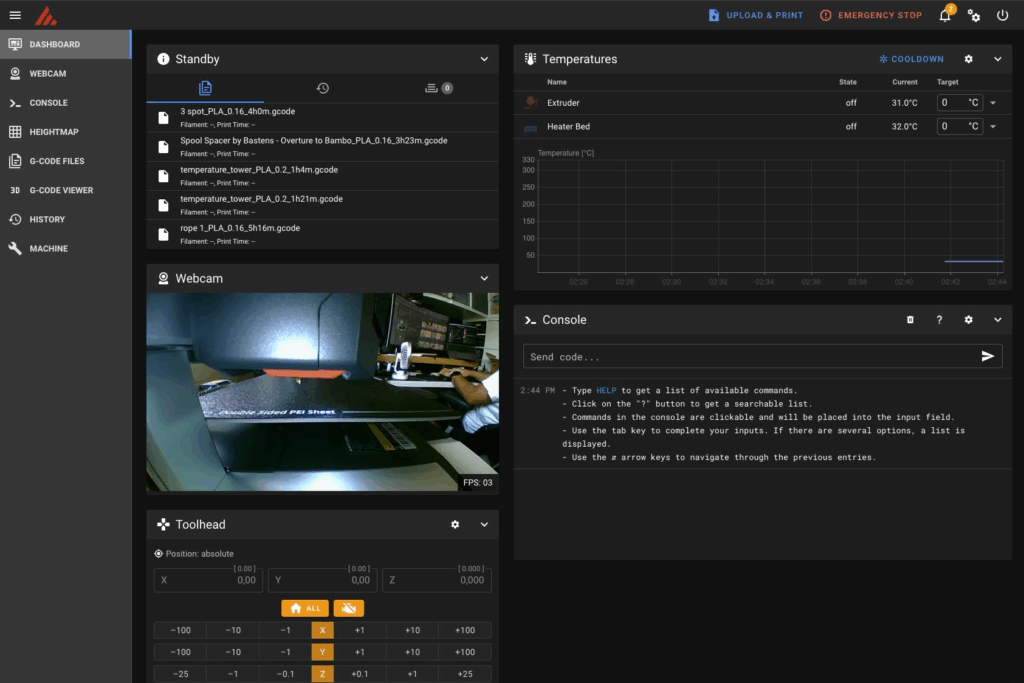The image size is (1024, 683).
Task: Collapse the Standby panel
Action: pyautogui.click(x=484, y=59)
